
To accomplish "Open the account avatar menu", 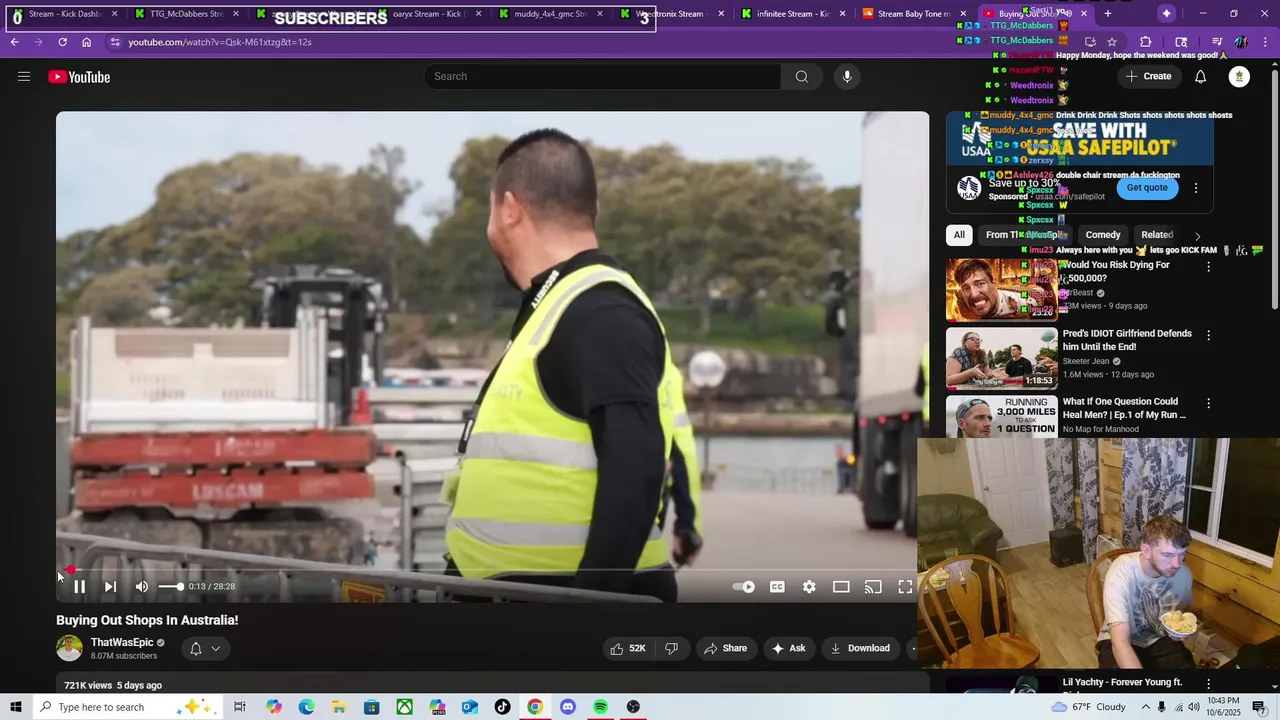I will [1239, 77].
